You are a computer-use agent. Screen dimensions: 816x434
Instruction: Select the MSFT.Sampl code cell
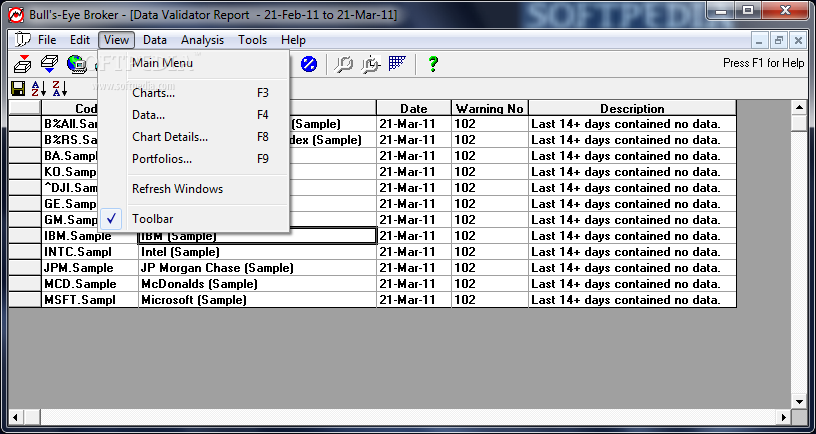pyautogui.click(x=90, y=300)
